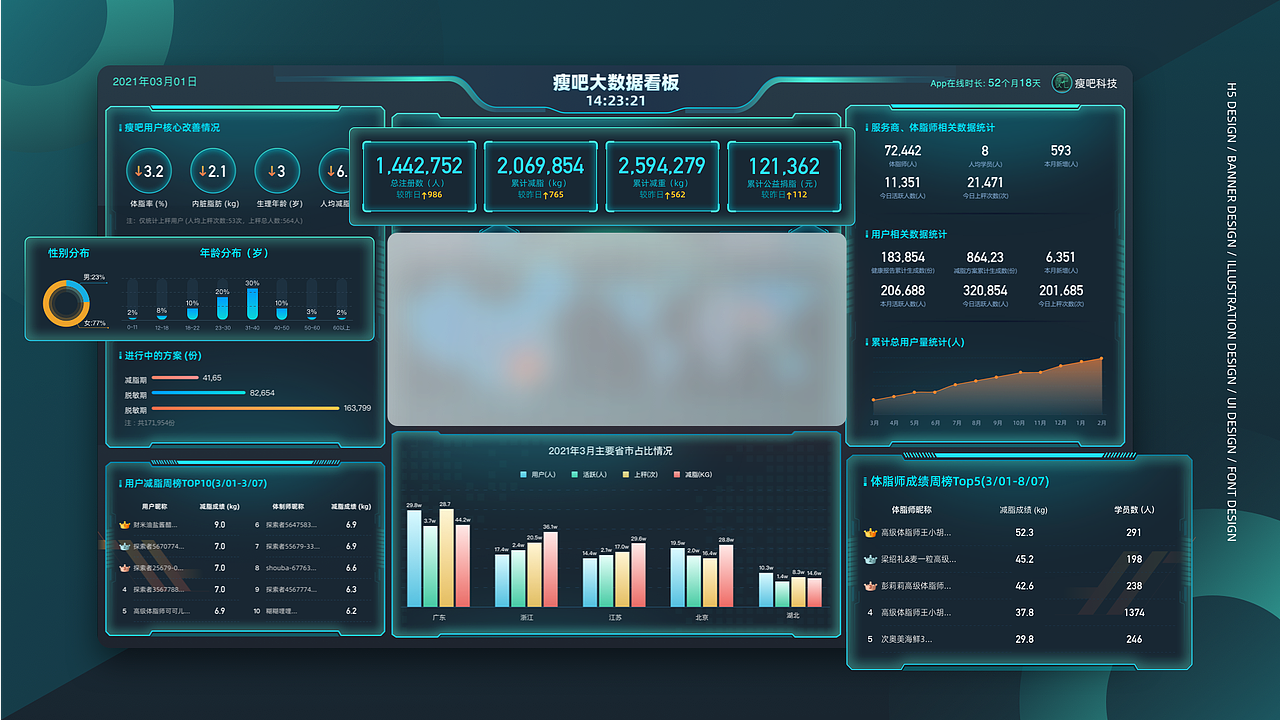
Task: Click the section icon before 累计总用户量统计
Action: pyautogui.click(x=868, y=344)
